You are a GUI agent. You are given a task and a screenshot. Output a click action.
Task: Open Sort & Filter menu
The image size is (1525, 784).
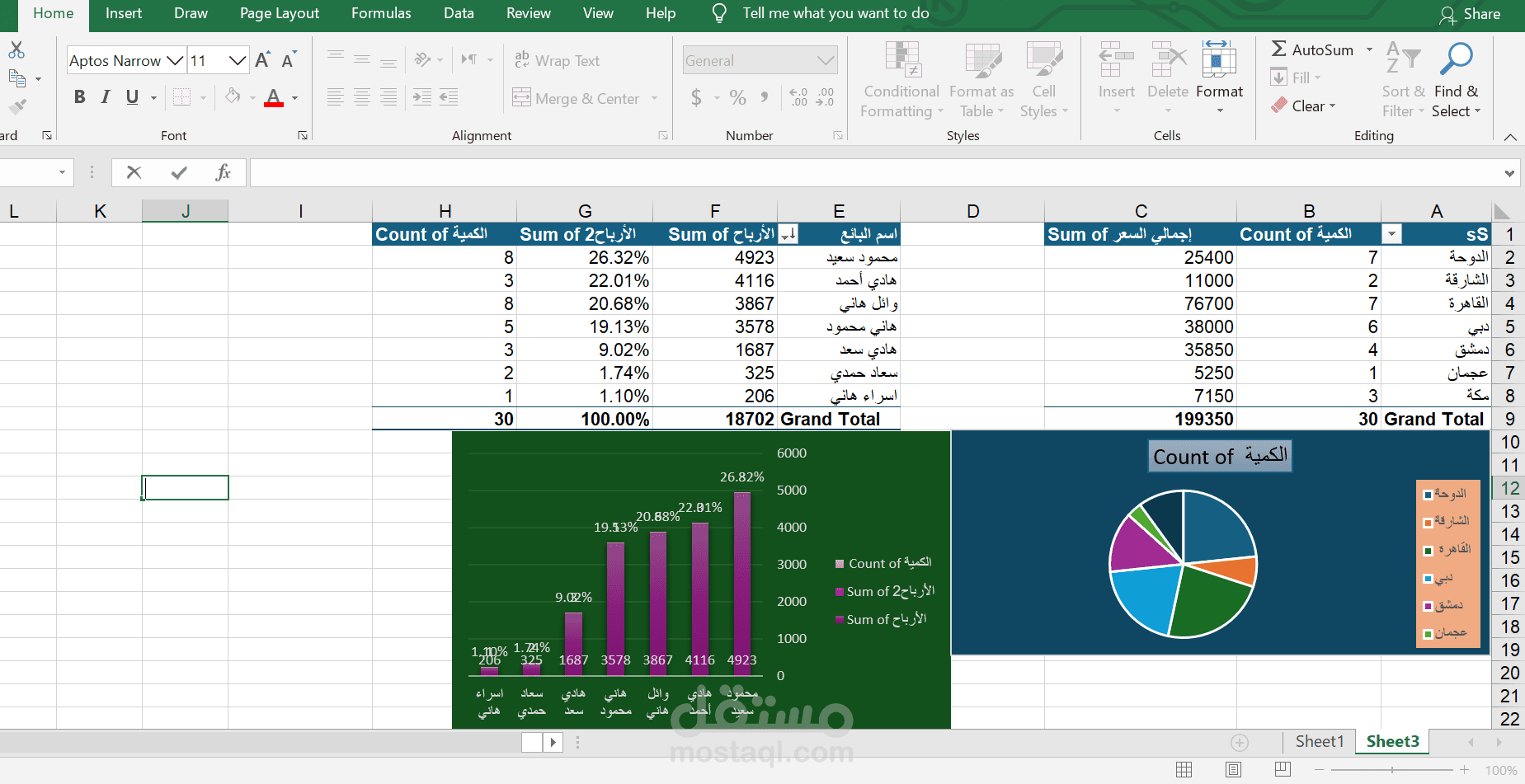coord(1404,79)
